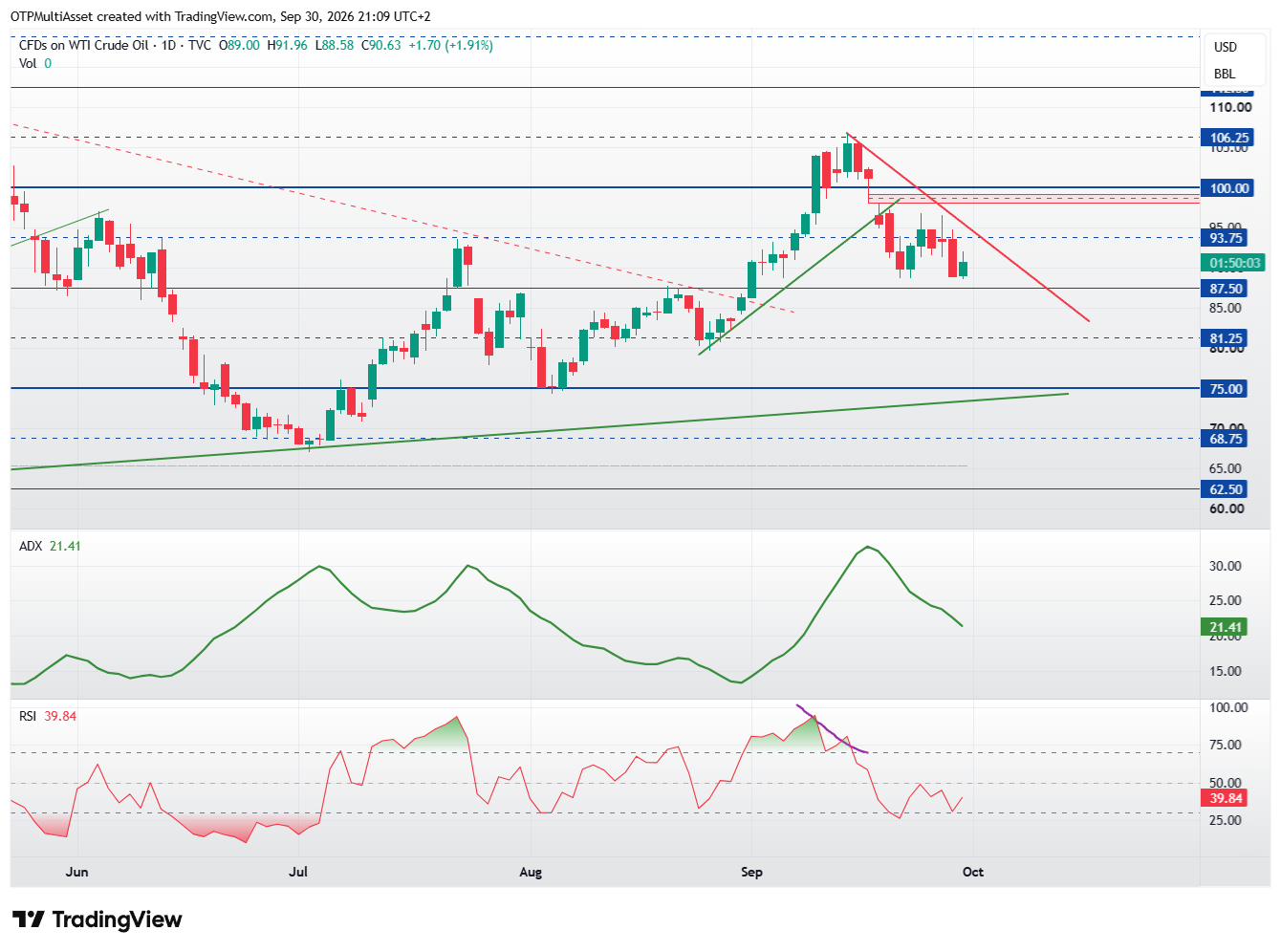Click the ADX indicator legend name
The height and width of the screenshot is (952, 1281).
31,546
